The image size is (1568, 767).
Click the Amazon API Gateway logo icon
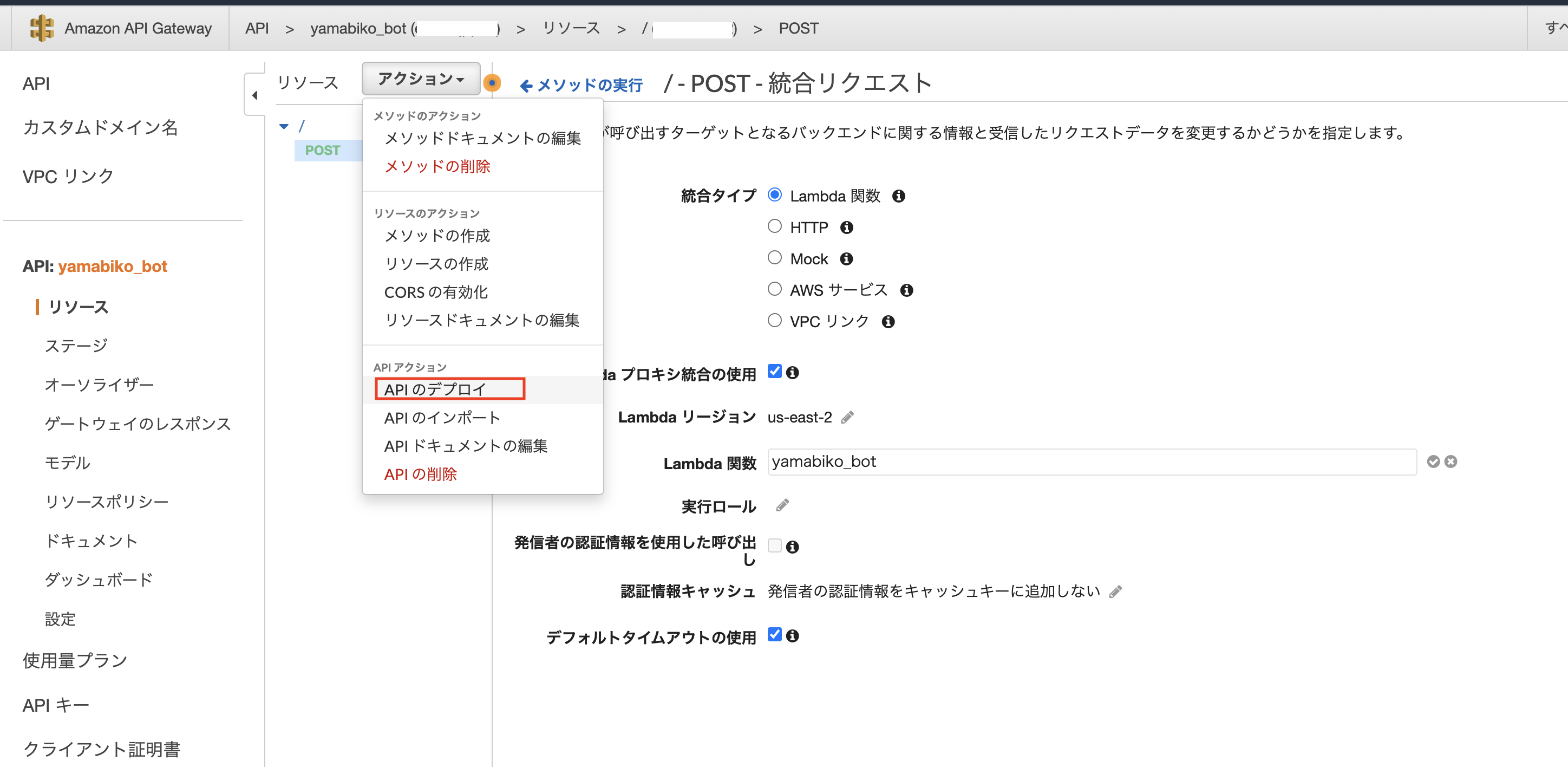point(41,28)
